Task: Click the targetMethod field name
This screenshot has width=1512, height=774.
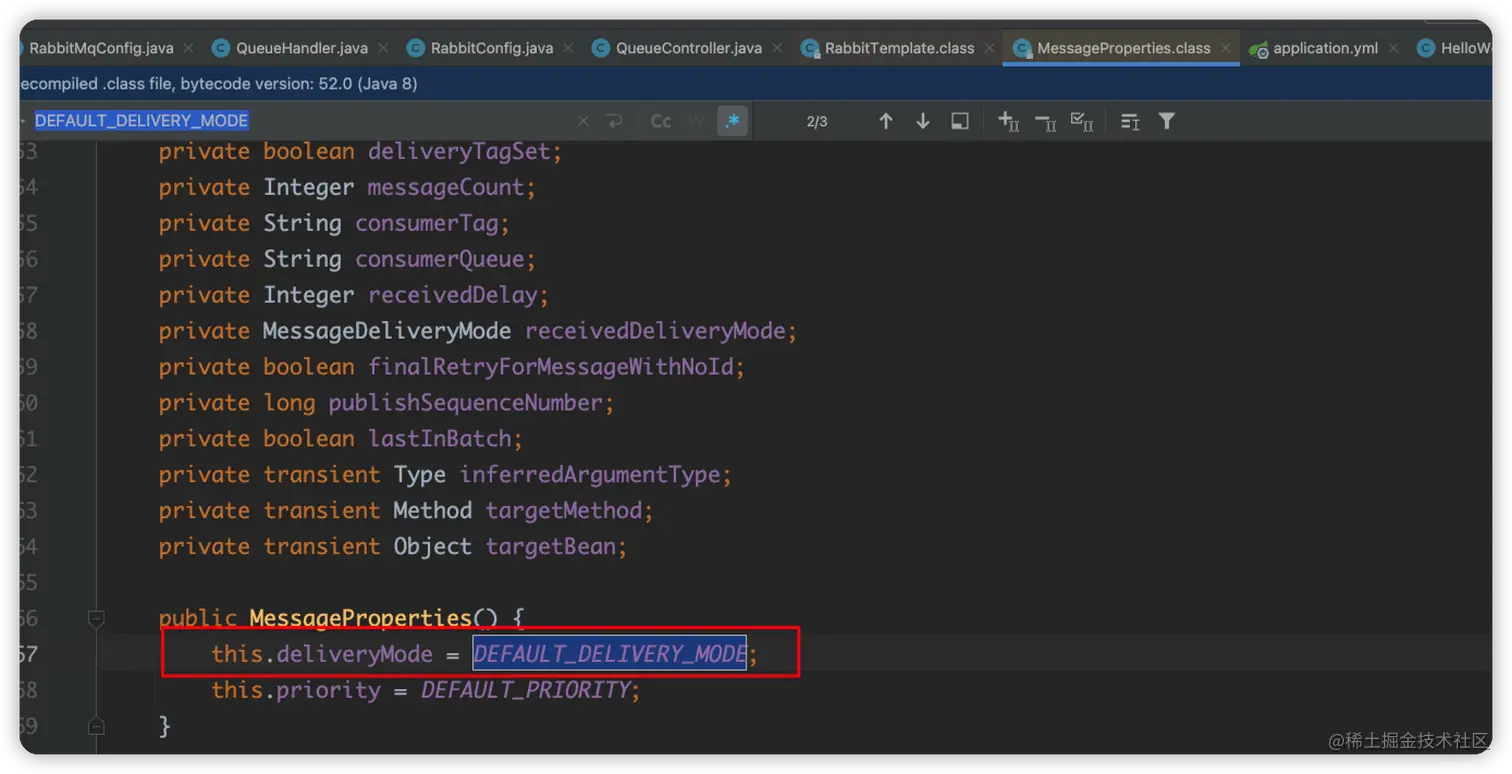Action: 564,511
